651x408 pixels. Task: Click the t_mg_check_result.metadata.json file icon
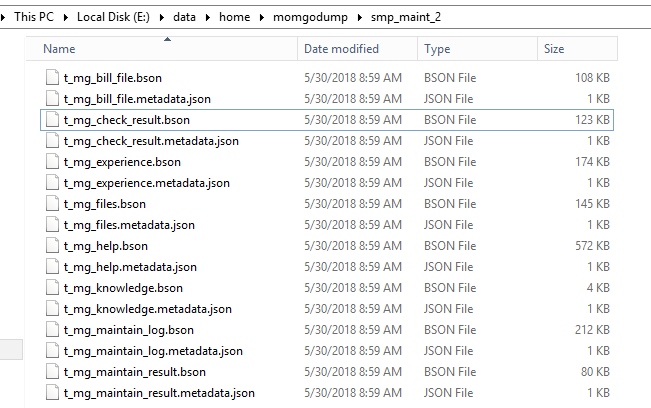click(52, 141)
